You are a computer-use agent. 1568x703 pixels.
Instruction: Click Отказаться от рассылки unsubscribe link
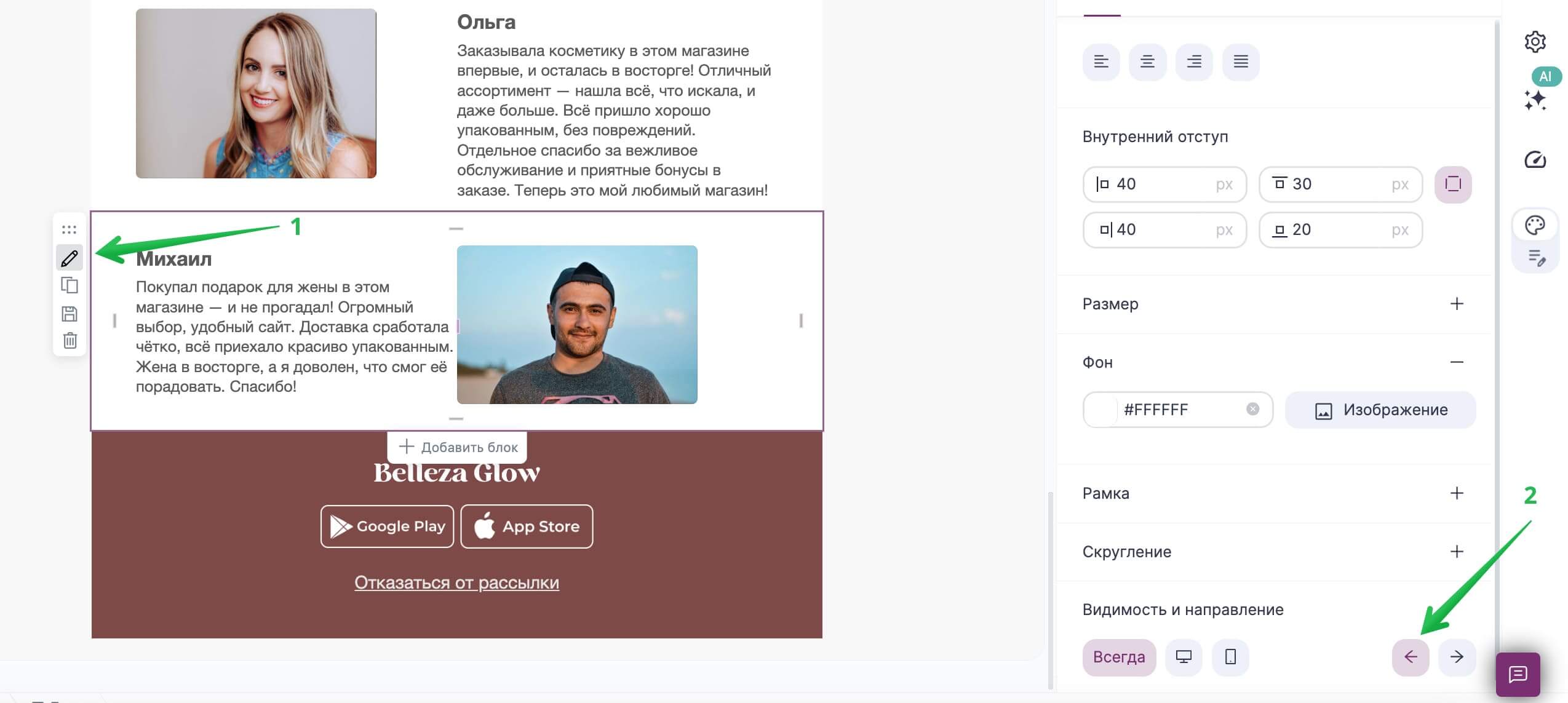point(457,581)
